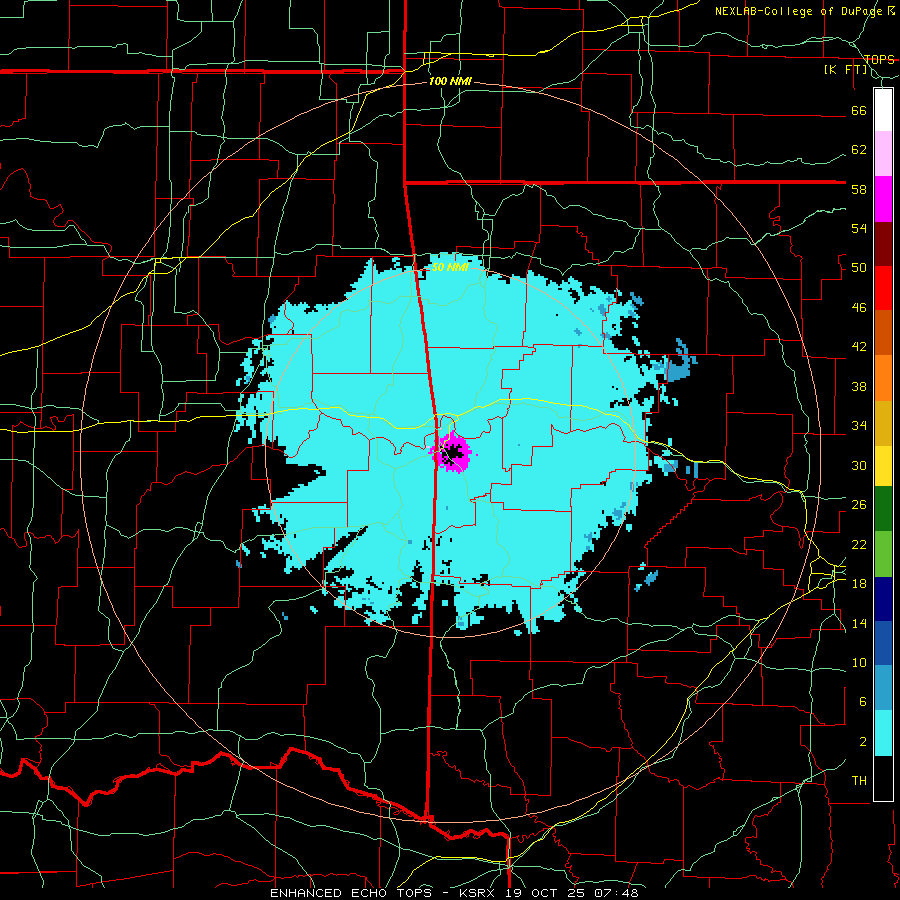
Task: Click the '62' legend value label
Action: pos(859,150)
